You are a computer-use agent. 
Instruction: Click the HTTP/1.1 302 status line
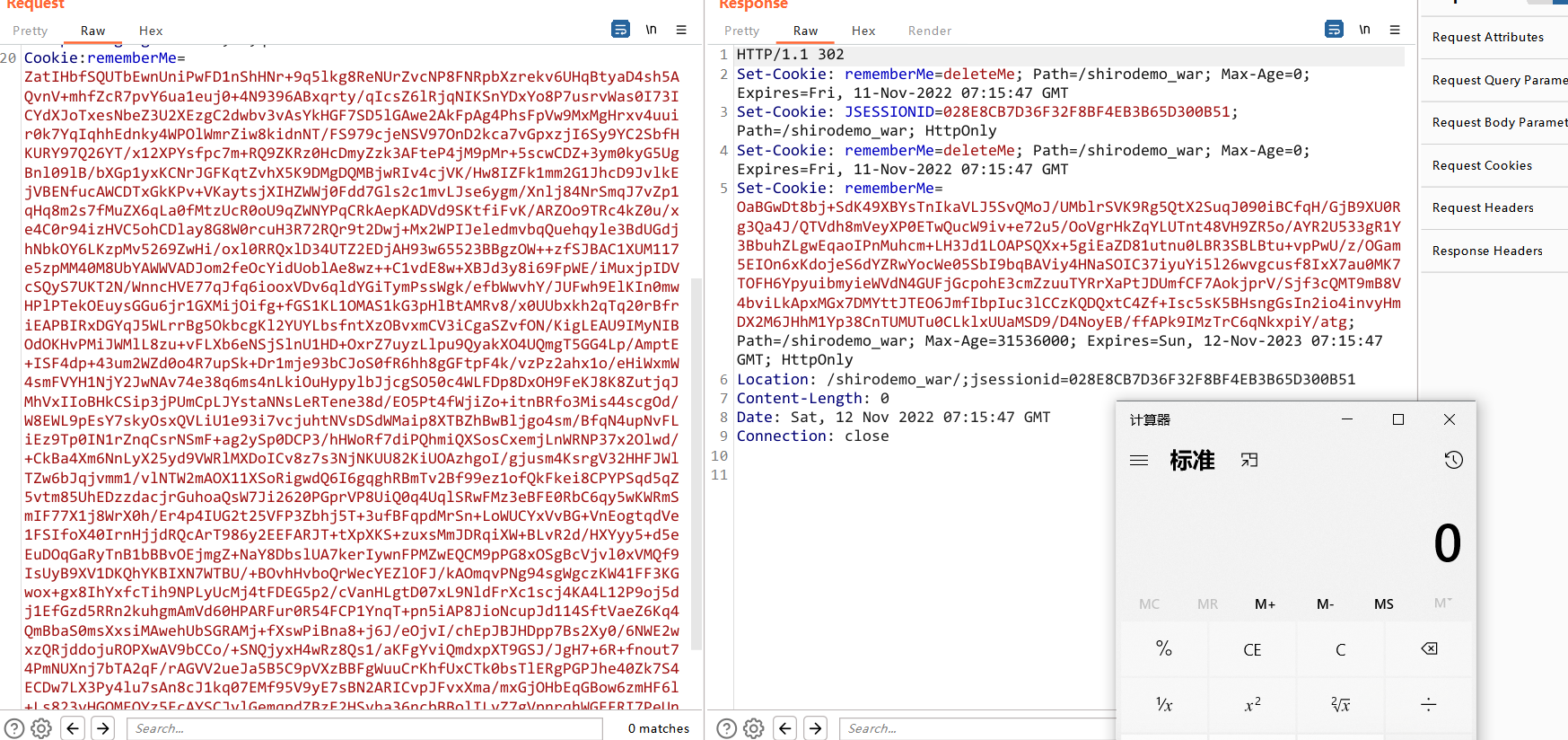[x=791, y=54]
